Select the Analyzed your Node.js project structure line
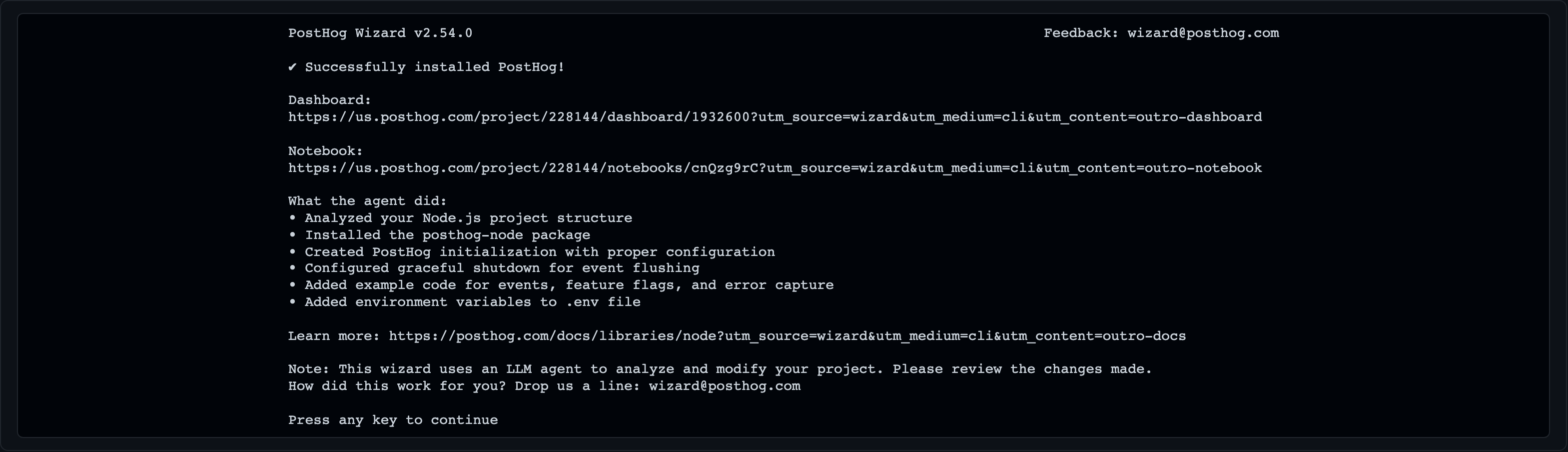Screen dimensions: 1568x452 point(460,218)
